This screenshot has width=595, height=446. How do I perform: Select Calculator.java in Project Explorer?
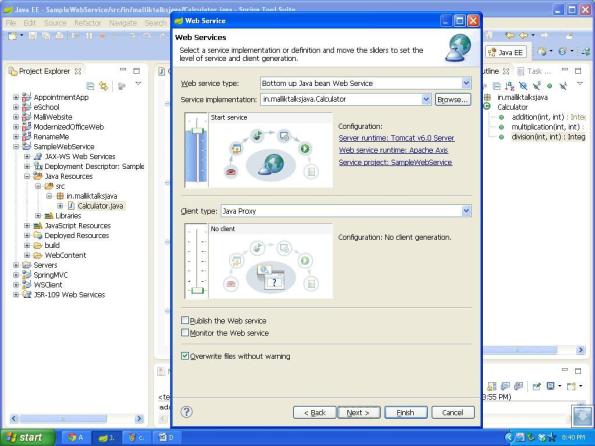click(x=100, y=206)
